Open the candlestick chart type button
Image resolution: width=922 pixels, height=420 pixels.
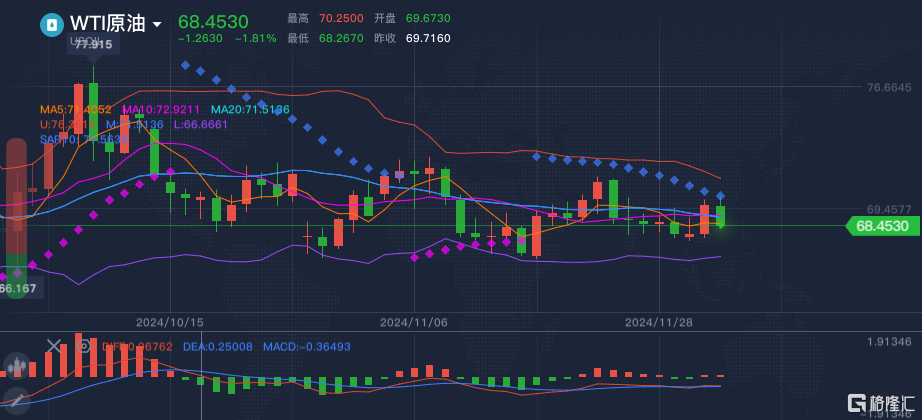click(16, 366)
